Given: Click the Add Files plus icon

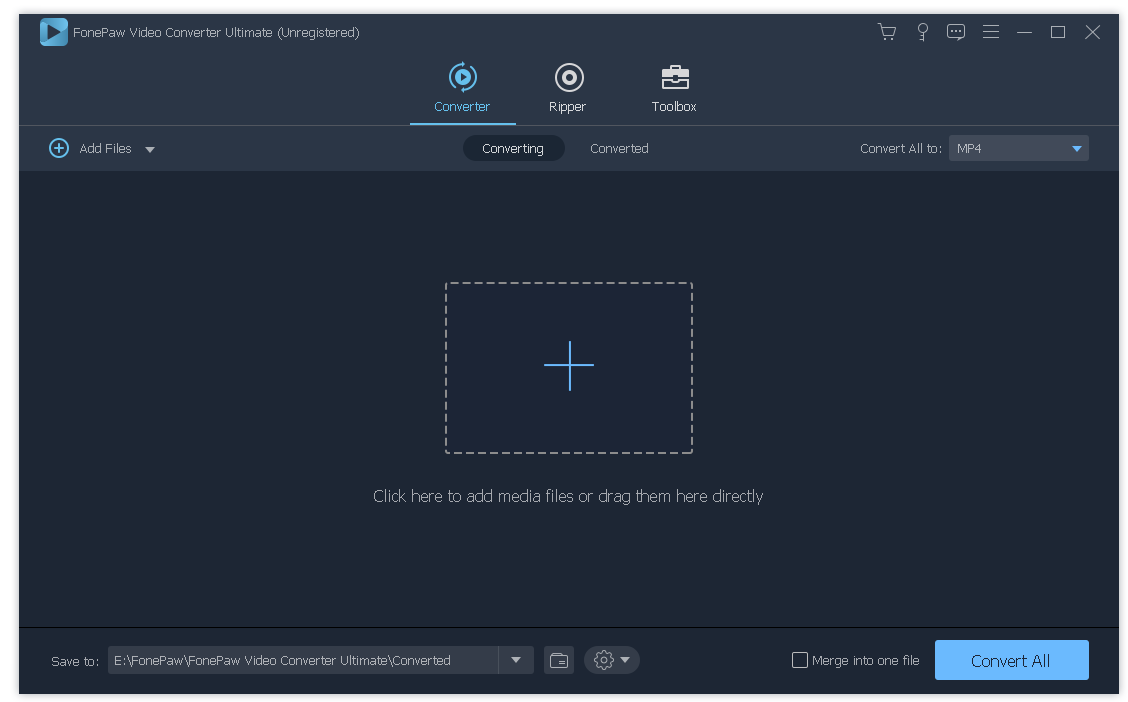Looking at the screenshot, I should [x=59, y=148].
